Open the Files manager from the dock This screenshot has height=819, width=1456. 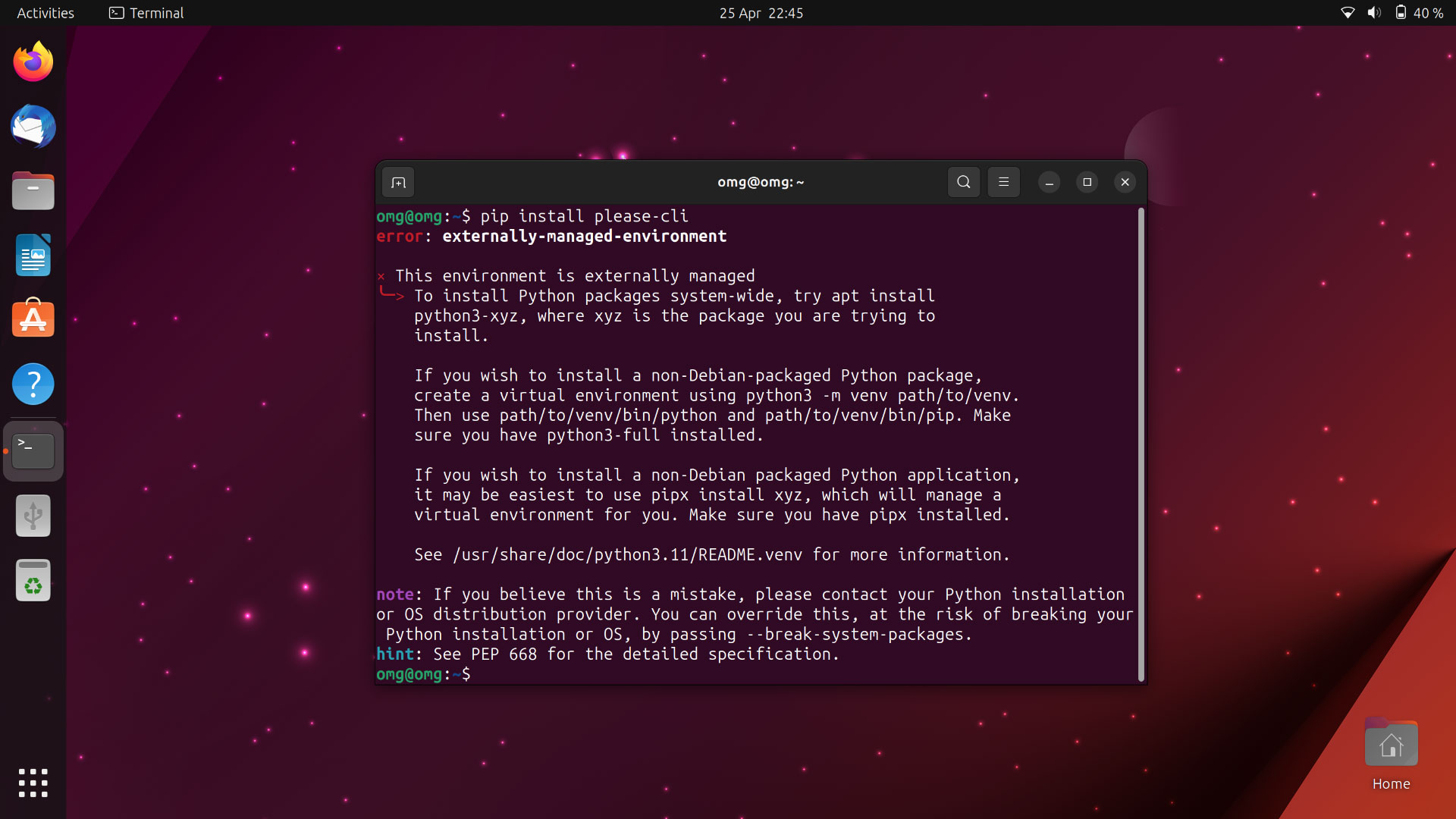coord(33,191)
